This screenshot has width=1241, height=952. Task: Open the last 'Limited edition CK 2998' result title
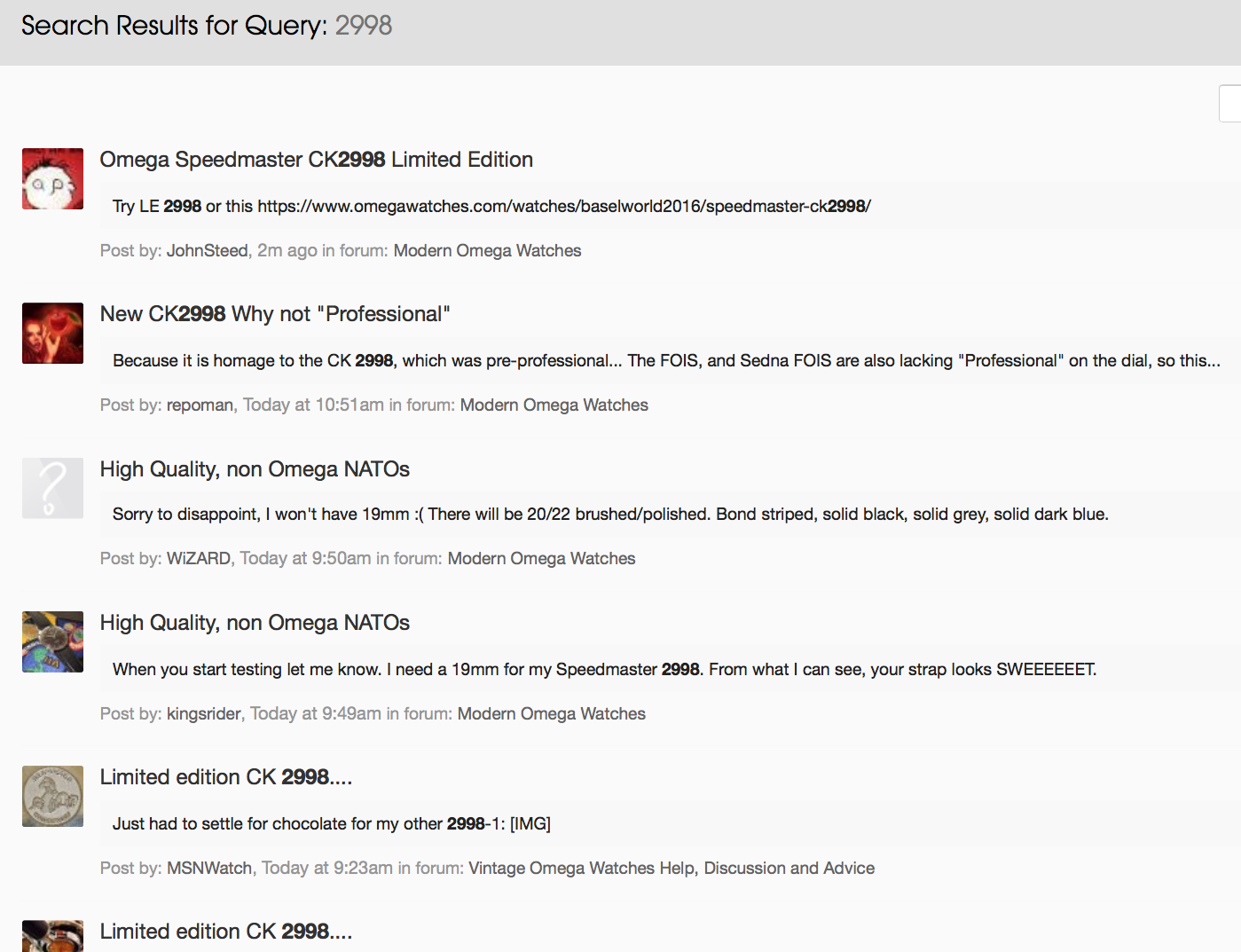click(225, 932)
